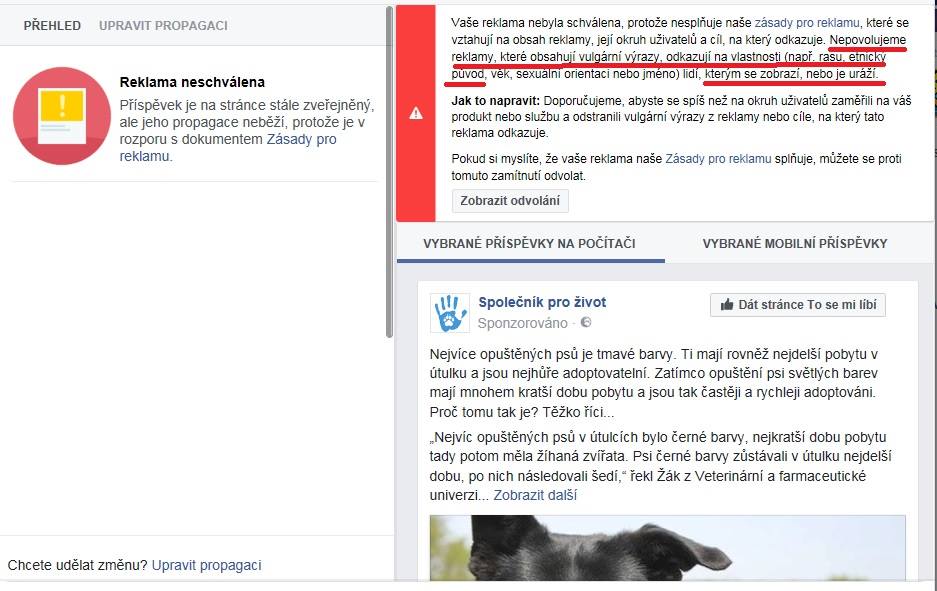937x591 pixels.
Task: Click the thumbs-up icon on like button
Action: [727, 305]
